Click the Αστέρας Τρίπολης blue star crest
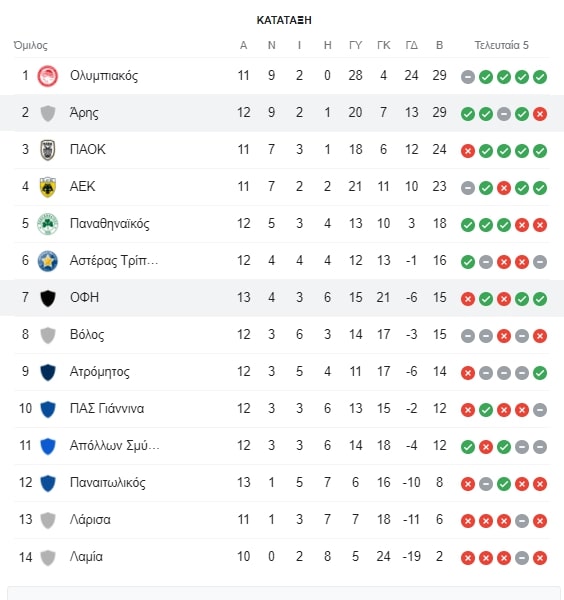564x600 pixels. [48, 261]
